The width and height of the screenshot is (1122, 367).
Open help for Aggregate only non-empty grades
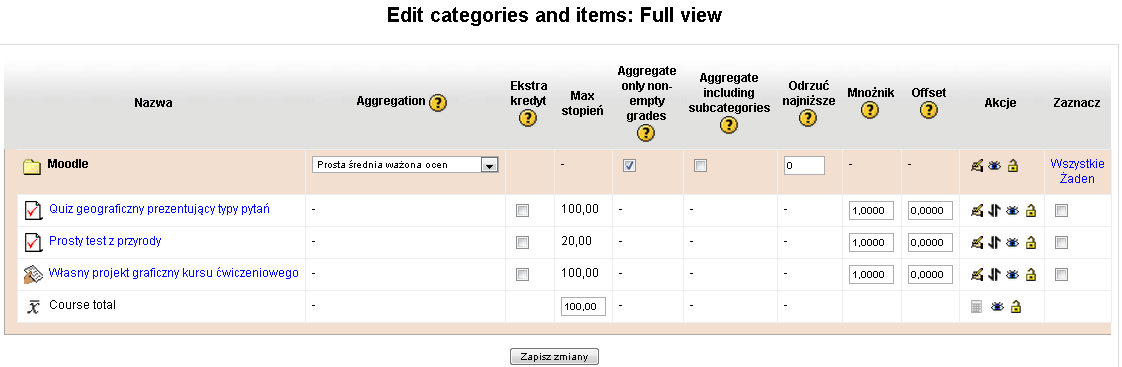[x=646, y=133]
